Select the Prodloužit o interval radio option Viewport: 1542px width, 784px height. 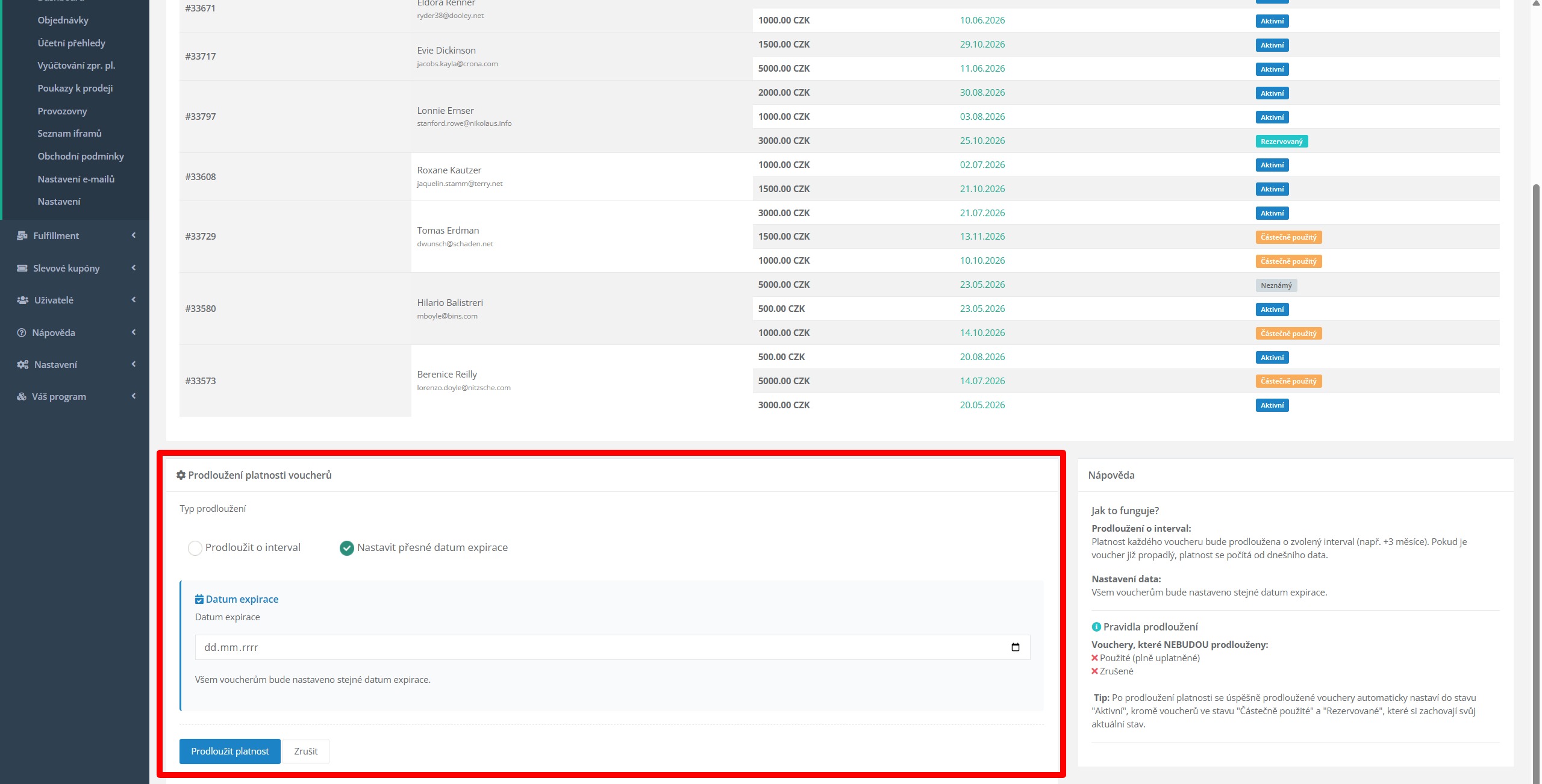195,548
